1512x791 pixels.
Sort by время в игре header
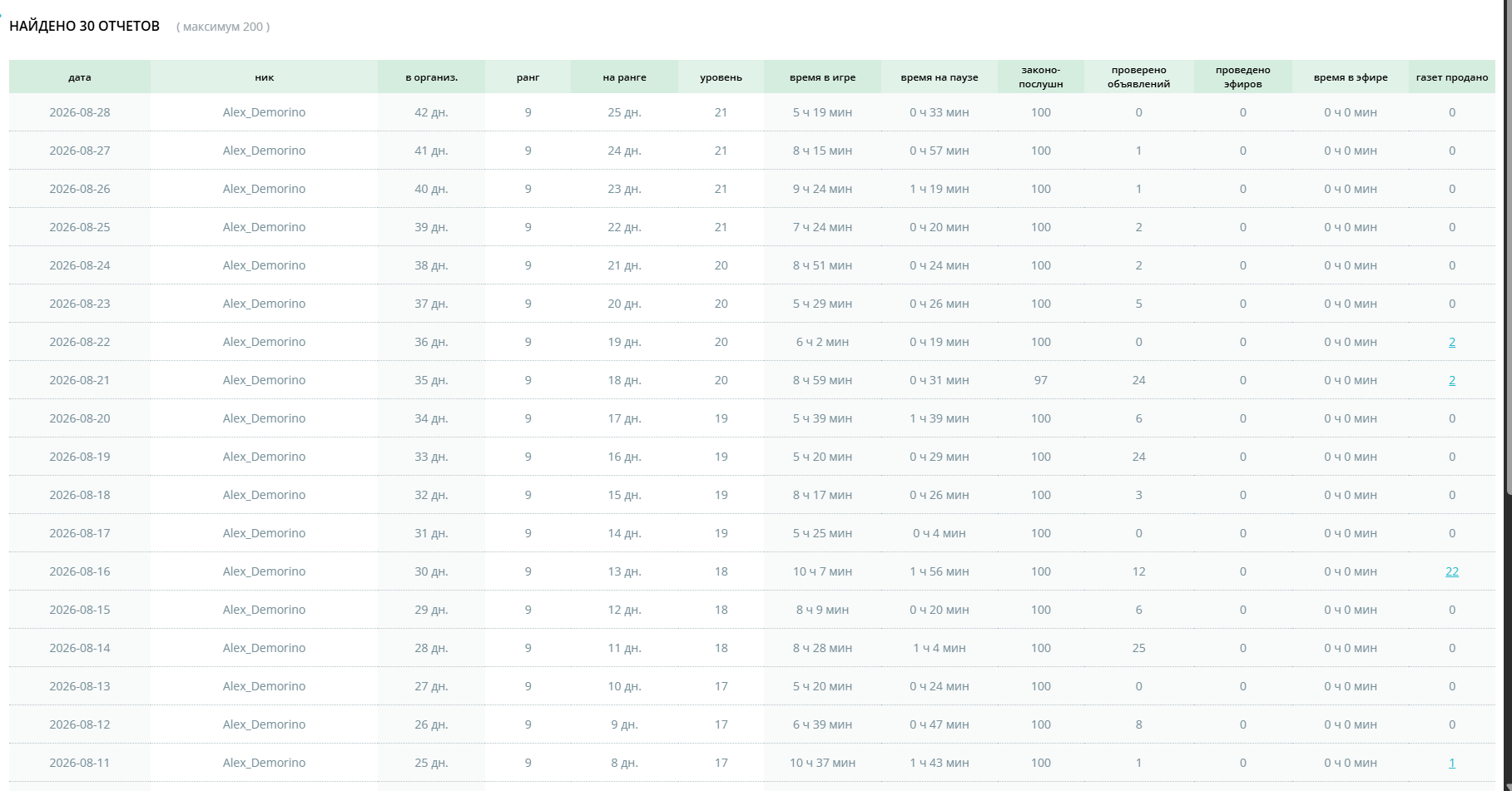[x=822, y=77]
